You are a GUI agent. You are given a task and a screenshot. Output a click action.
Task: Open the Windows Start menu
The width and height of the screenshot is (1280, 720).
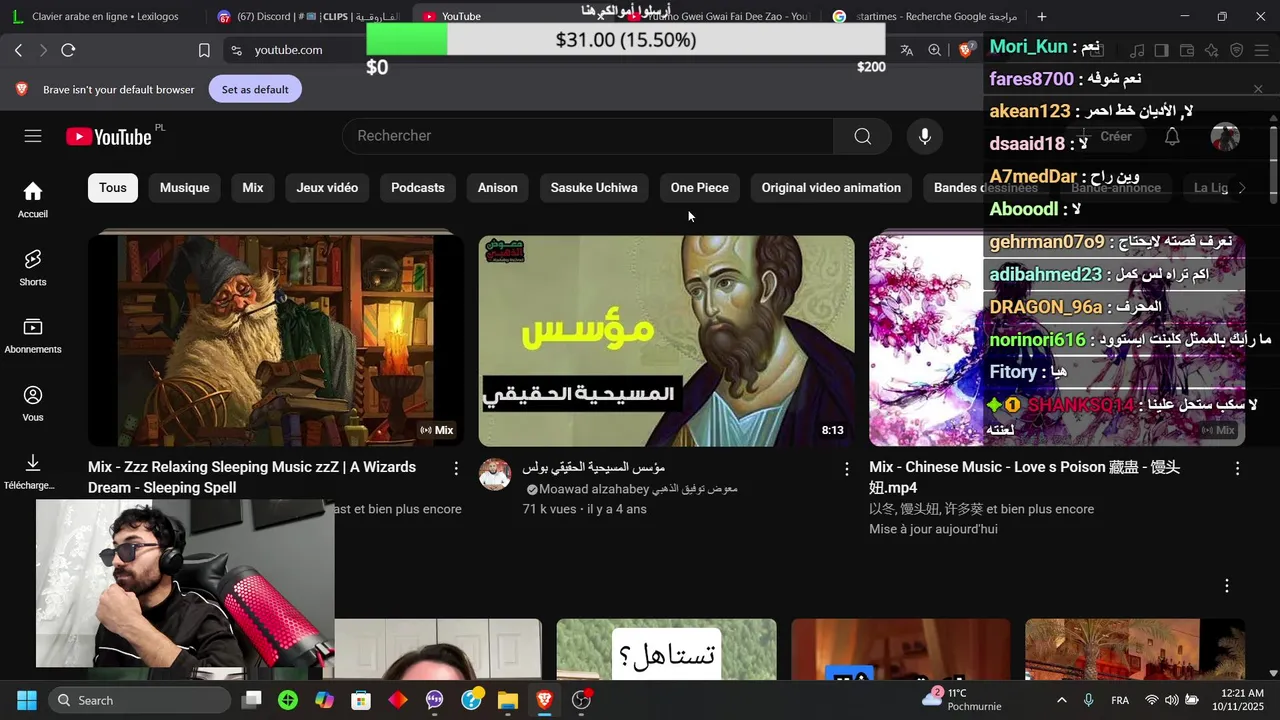coord(27,700)
